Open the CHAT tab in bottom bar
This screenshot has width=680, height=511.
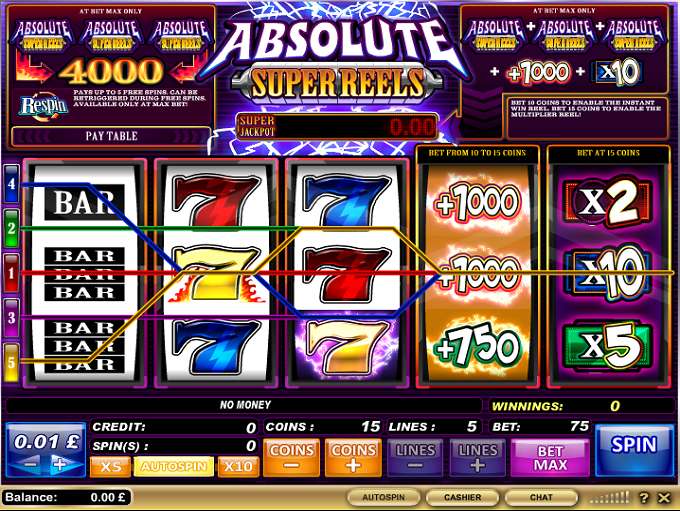point(541,497)
